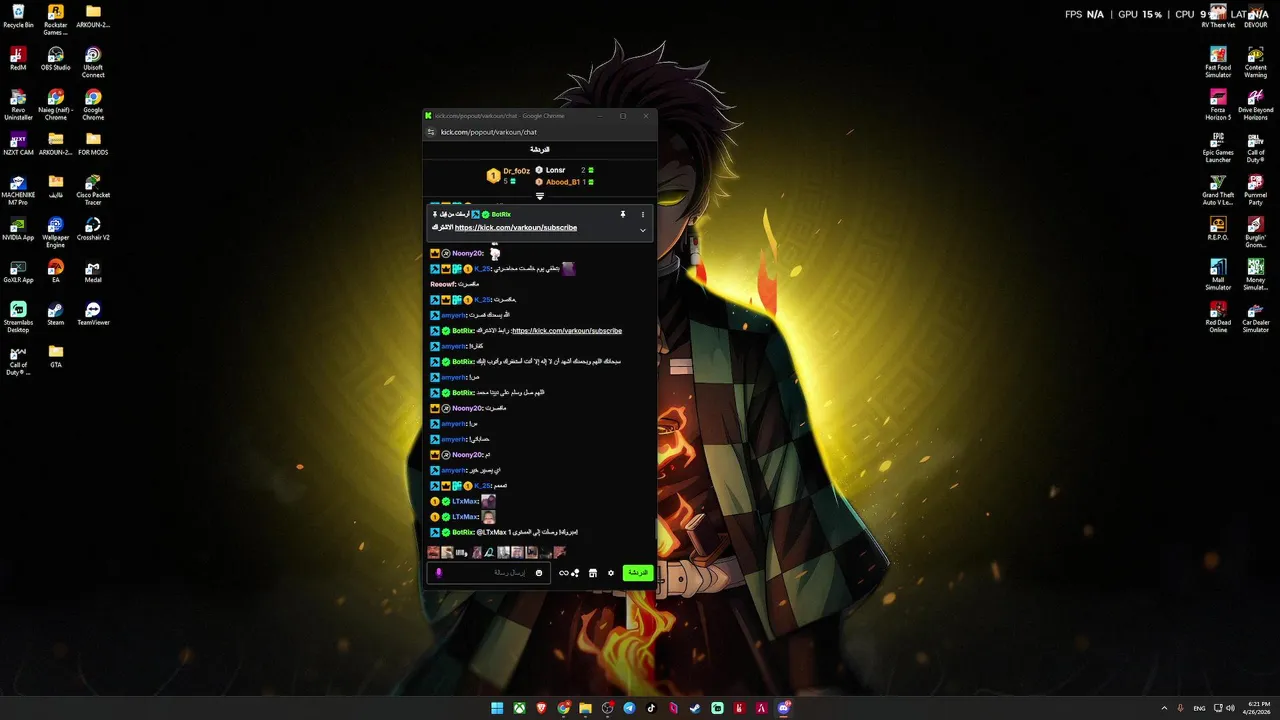Open Car Dealer Simulator desktop icon
Image resolution: width=1280 pixels, height=720 pixels.
[1256, 317]
